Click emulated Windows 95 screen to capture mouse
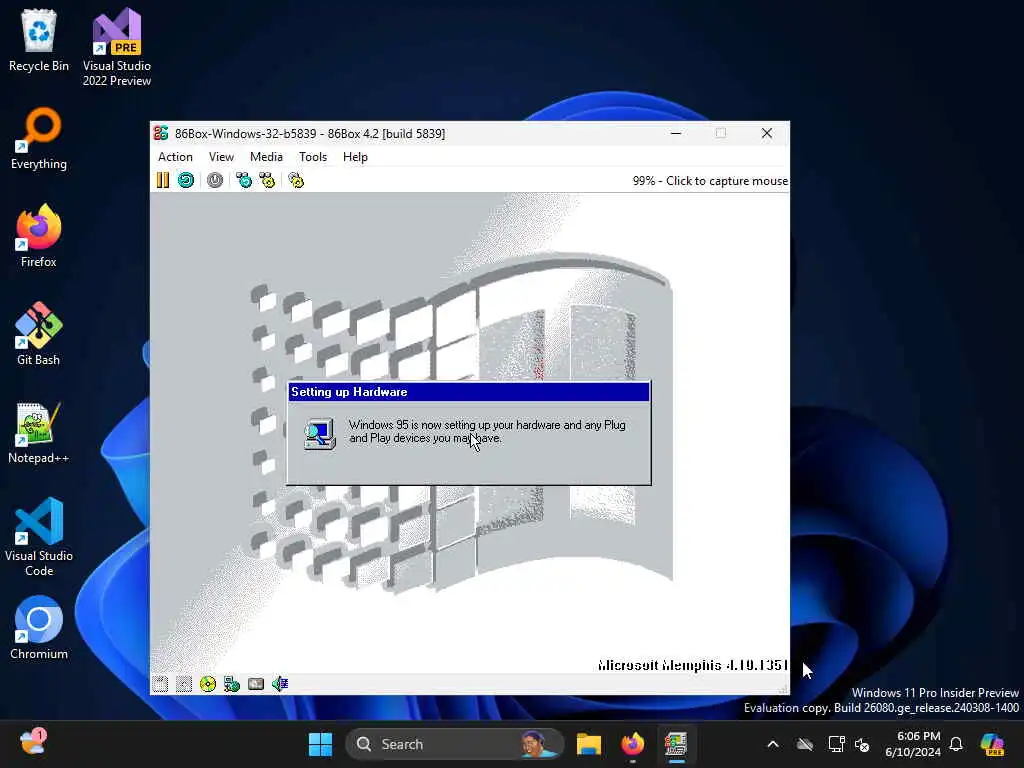1024x768 pixels. click(x=469, y=432)
